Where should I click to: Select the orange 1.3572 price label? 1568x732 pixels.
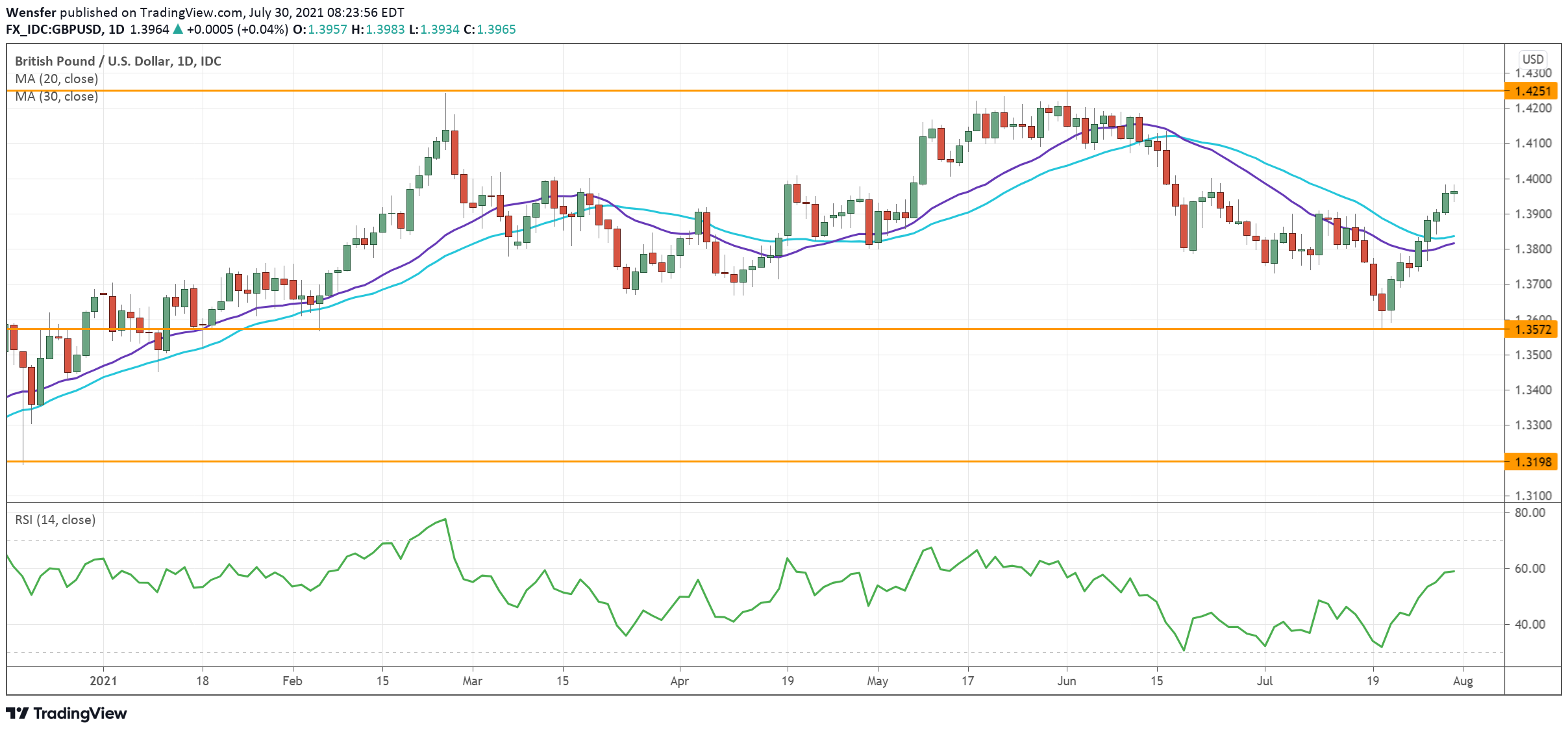(1532, 330)
